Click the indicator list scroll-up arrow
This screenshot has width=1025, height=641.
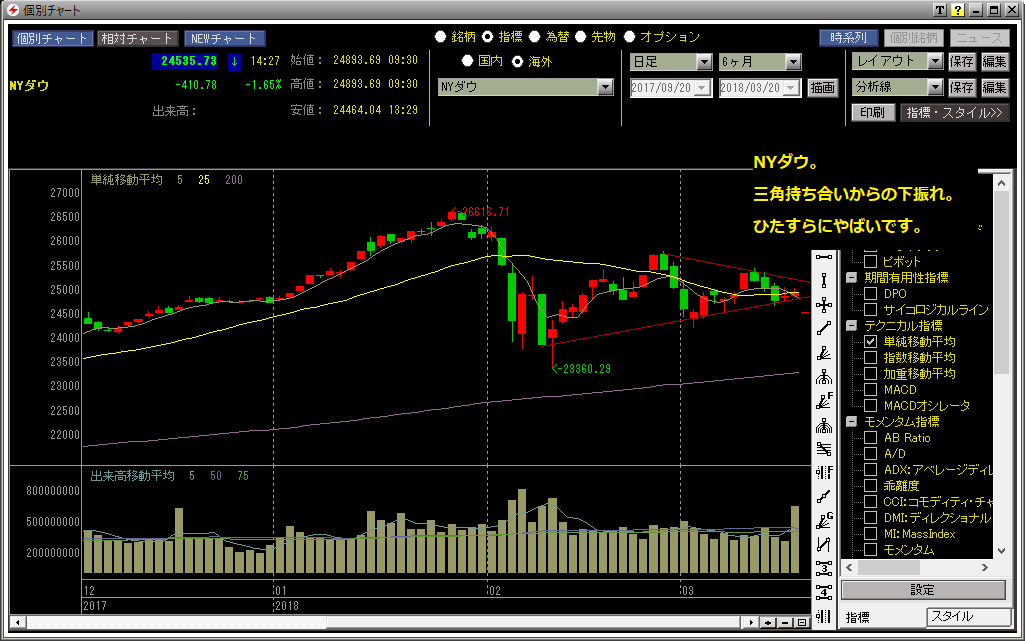[1001, 184]
